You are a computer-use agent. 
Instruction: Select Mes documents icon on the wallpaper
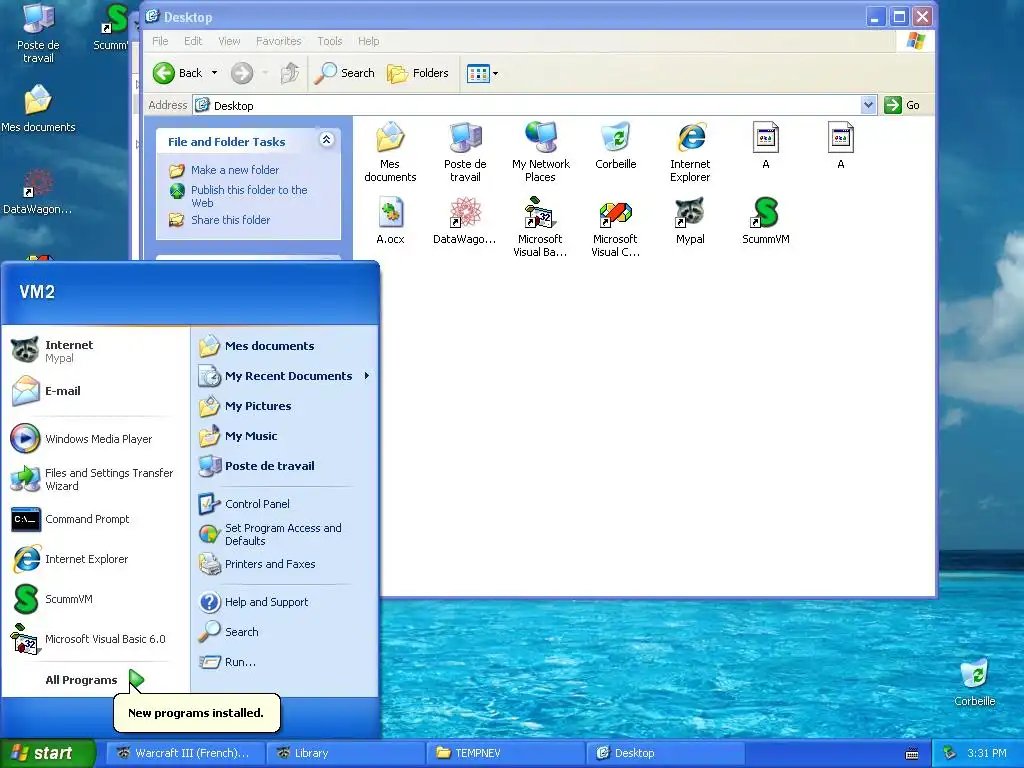(38, 108)
